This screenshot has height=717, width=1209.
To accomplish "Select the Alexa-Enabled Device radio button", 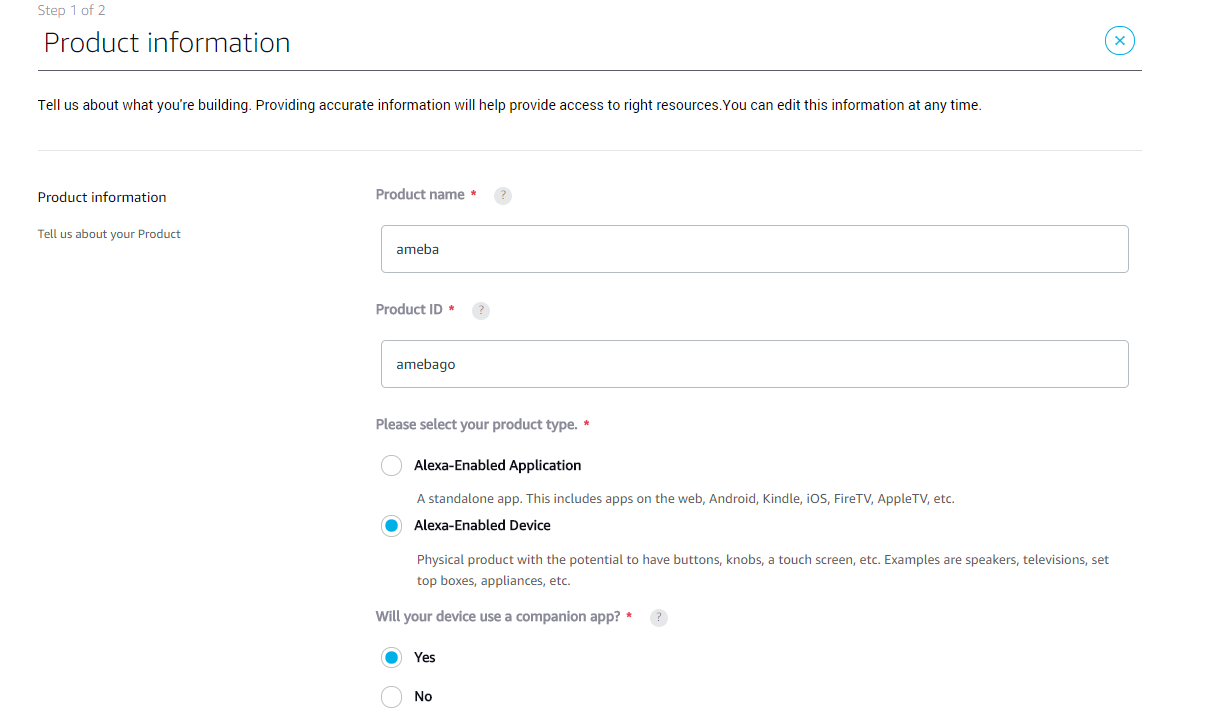I will click(391, 526).
